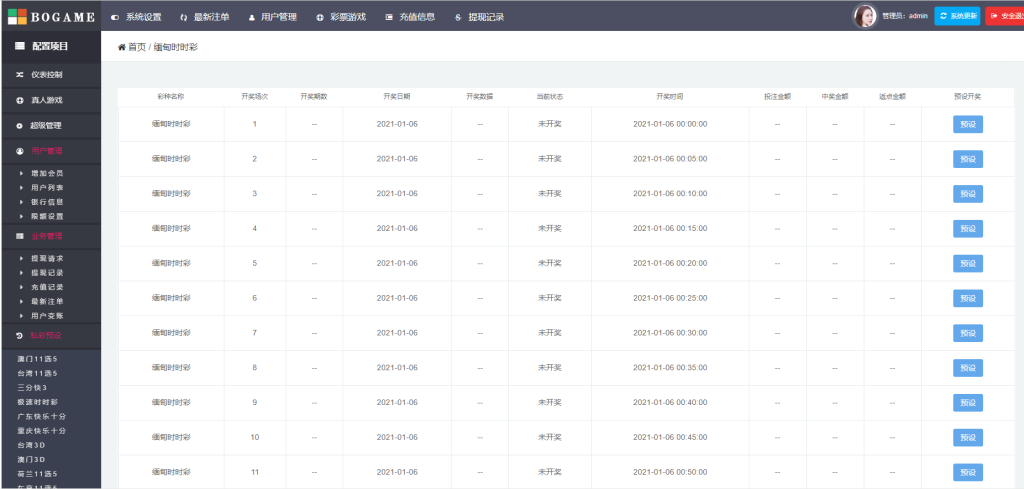Click the home icon in breadcrumb
The image size is (1024, 489).
tap(122, 47)
